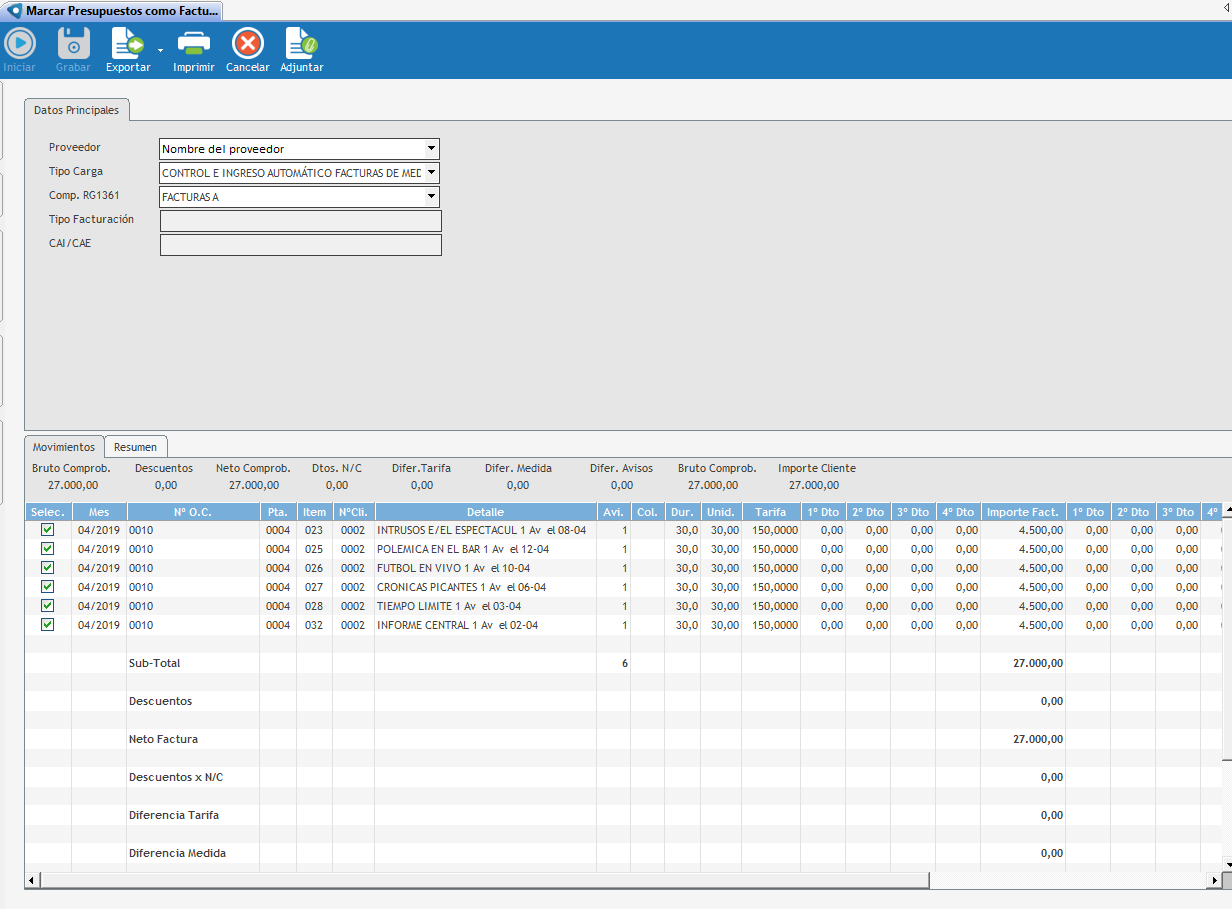Viewport: 1232px width, 909px height.
Task: Click the app icon in title tab
Action: point(14,11)
